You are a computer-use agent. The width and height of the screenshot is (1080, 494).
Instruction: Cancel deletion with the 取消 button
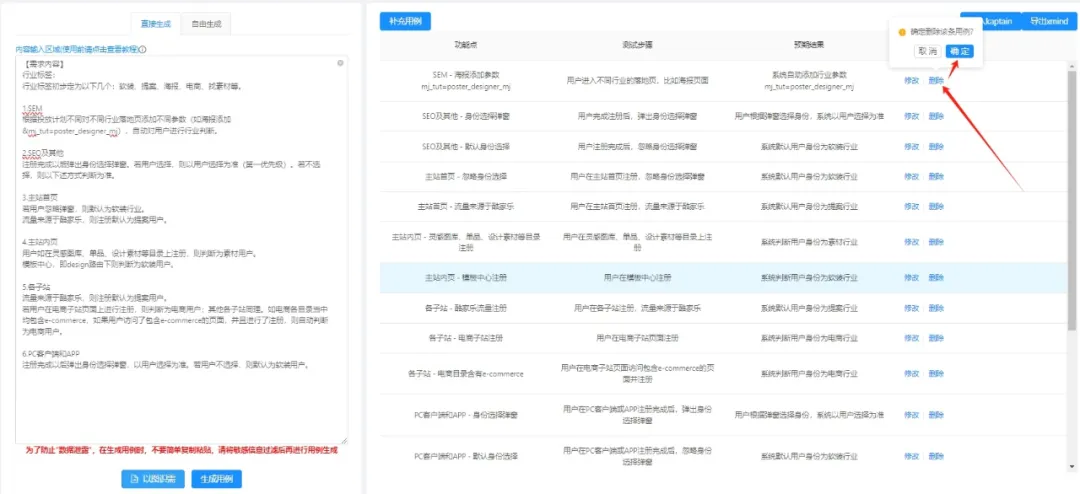[928, 51]
